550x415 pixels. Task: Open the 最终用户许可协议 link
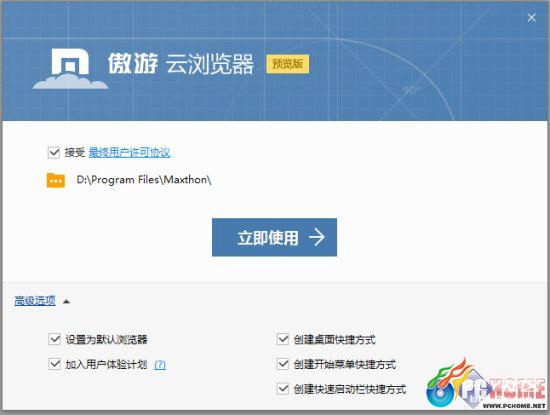click(129, 153)
